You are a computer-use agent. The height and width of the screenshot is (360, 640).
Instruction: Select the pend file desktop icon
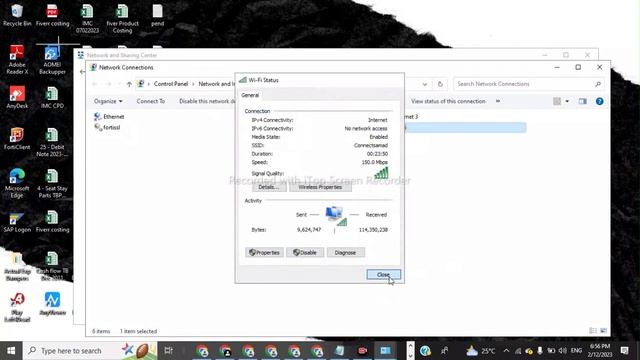tap(158, 16)
